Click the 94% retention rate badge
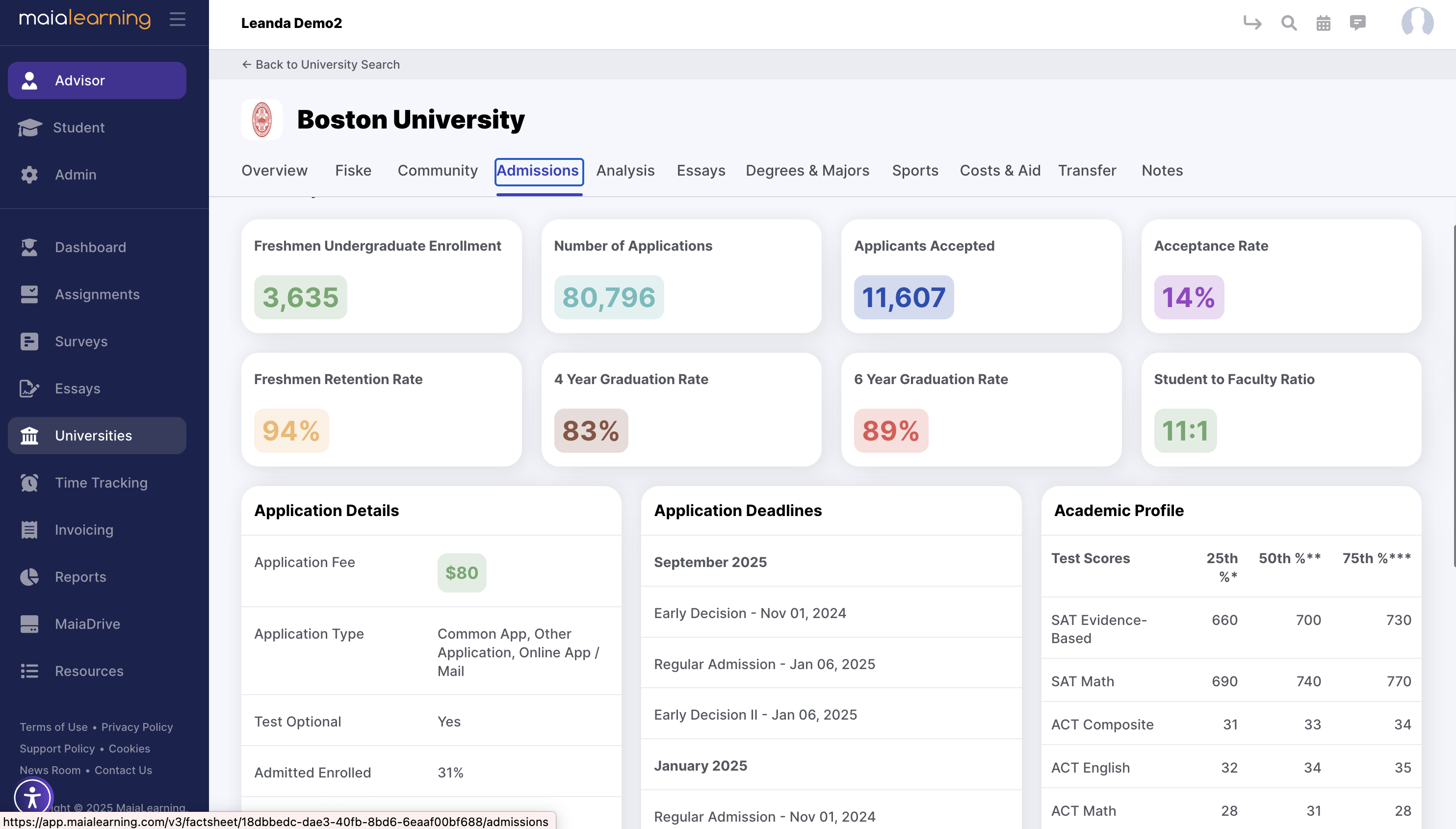Image resolution: width=1456 pixels, height=829 pixels. pos(291,431)
